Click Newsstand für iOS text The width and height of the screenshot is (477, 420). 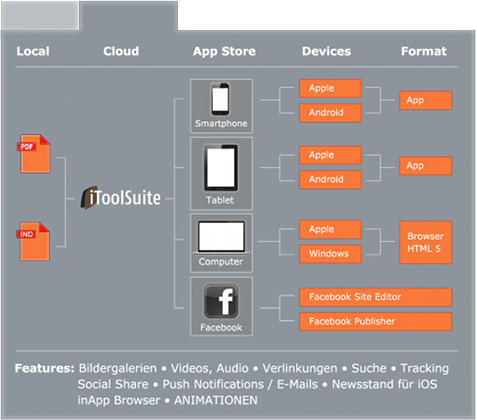385,384
